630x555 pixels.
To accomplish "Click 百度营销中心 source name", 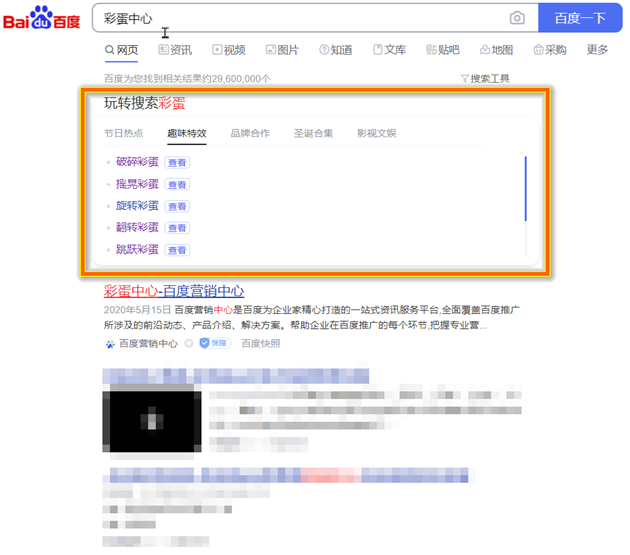I will click(148, 344).
